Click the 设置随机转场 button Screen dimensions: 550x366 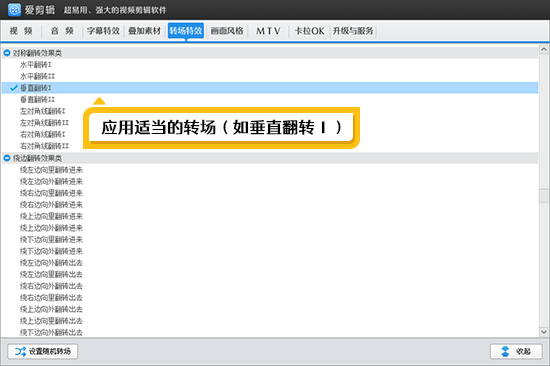(43, 351)
